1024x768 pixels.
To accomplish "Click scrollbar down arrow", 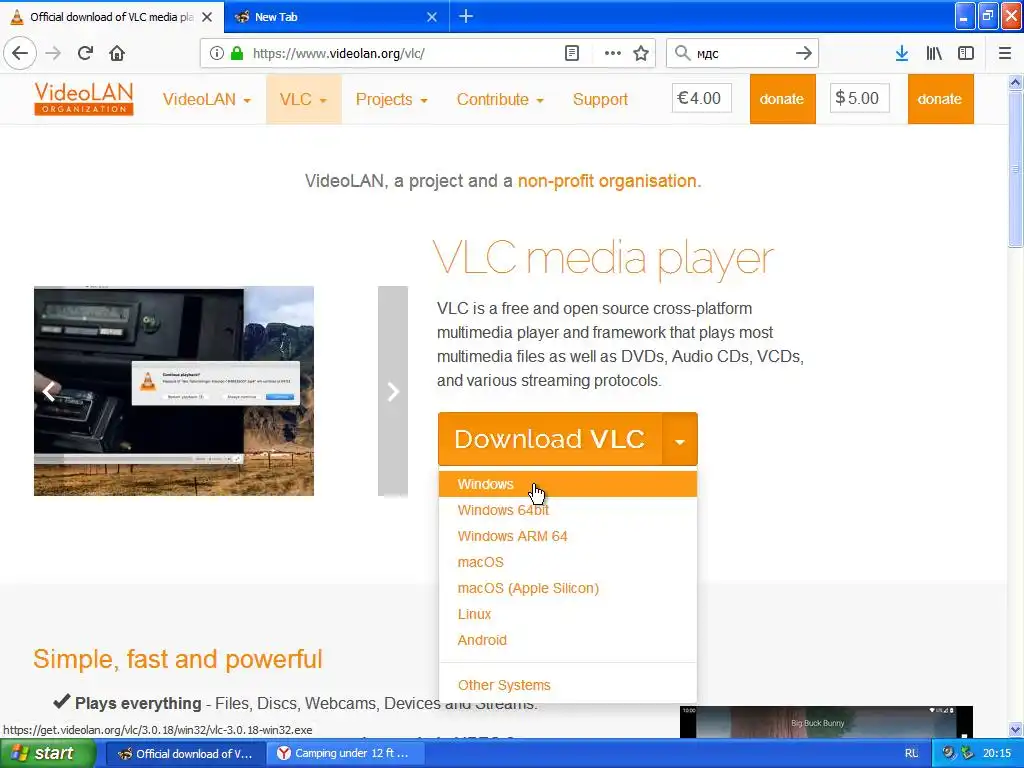I will click(1015, 729).
